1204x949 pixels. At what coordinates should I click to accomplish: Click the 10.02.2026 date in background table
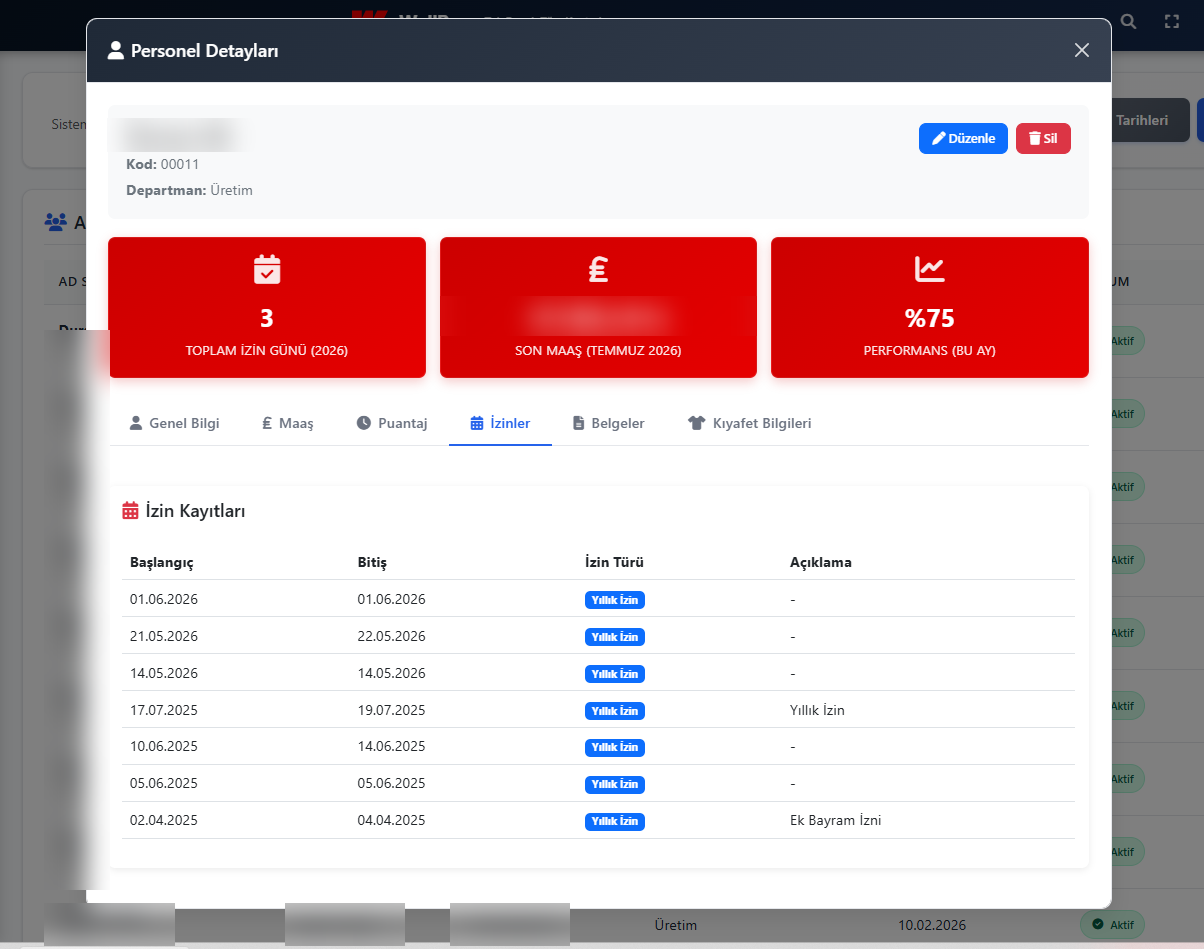coord(932,925)
